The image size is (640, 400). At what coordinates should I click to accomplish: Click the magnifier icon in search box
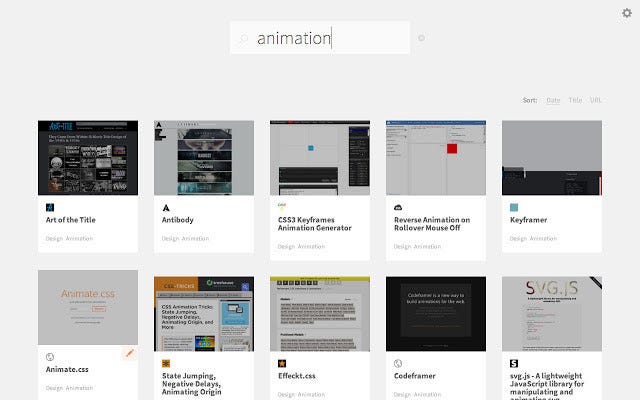[244, 38]
